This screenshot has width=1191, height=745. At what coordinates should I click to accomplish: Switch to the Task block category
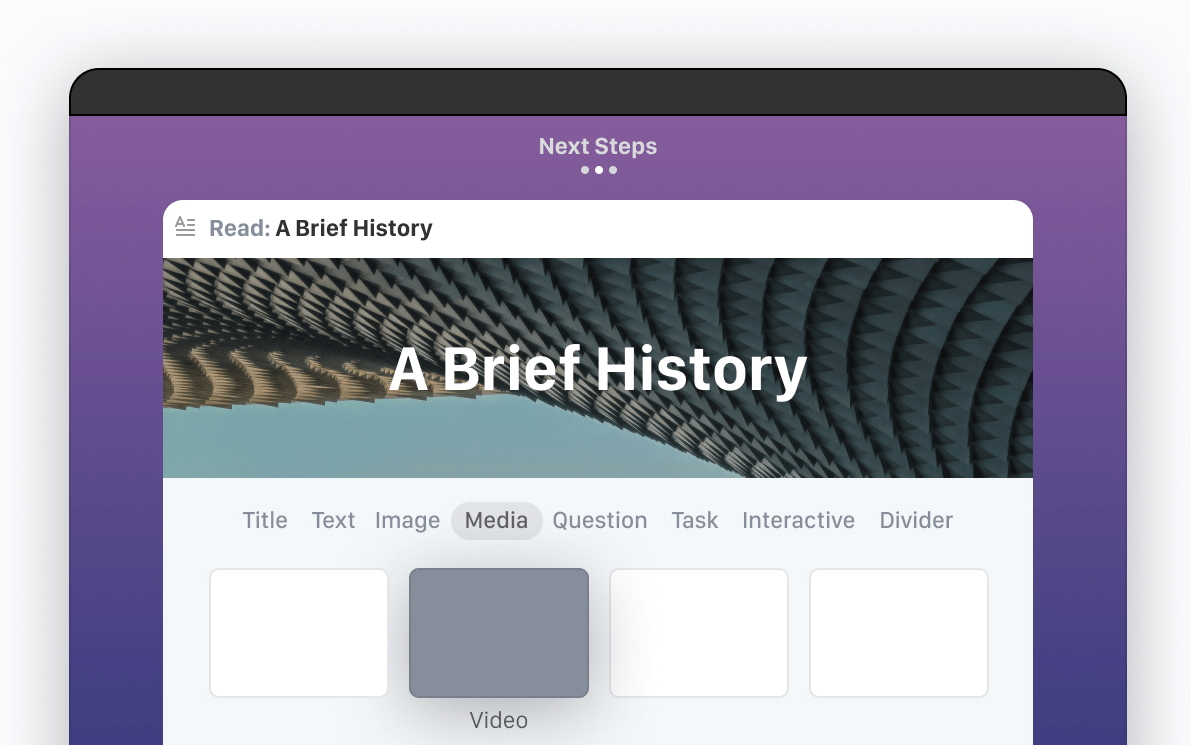694,520
